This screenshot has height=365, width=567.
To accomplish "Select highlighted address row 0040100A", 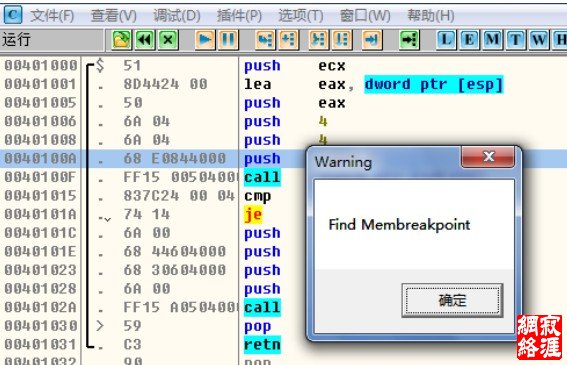I will tap(40, 158).
